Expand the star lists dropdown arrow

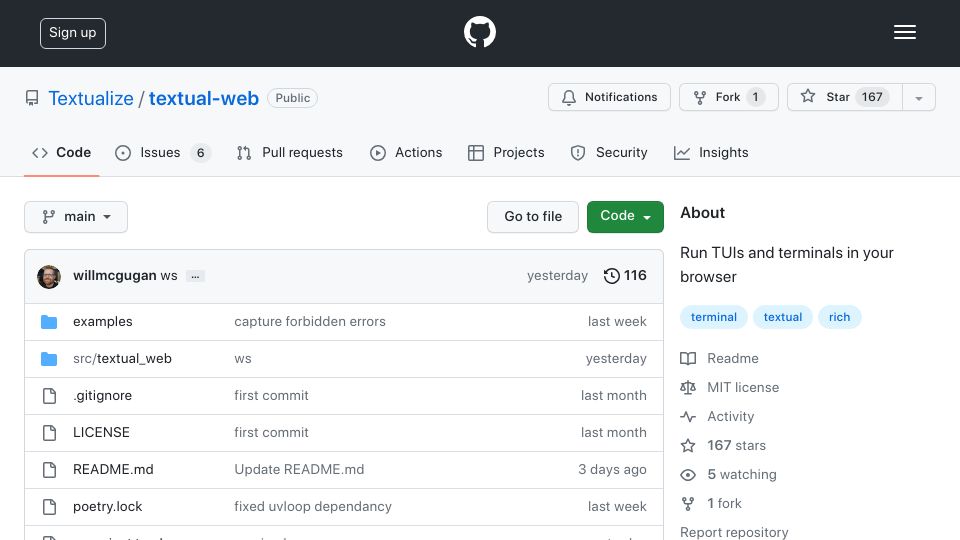[918, 98]
